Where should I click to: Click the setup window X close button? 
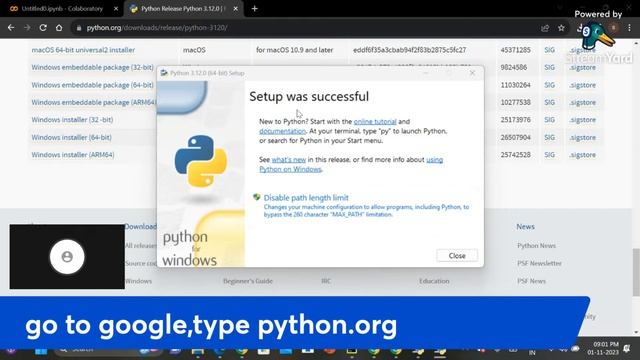472,73
